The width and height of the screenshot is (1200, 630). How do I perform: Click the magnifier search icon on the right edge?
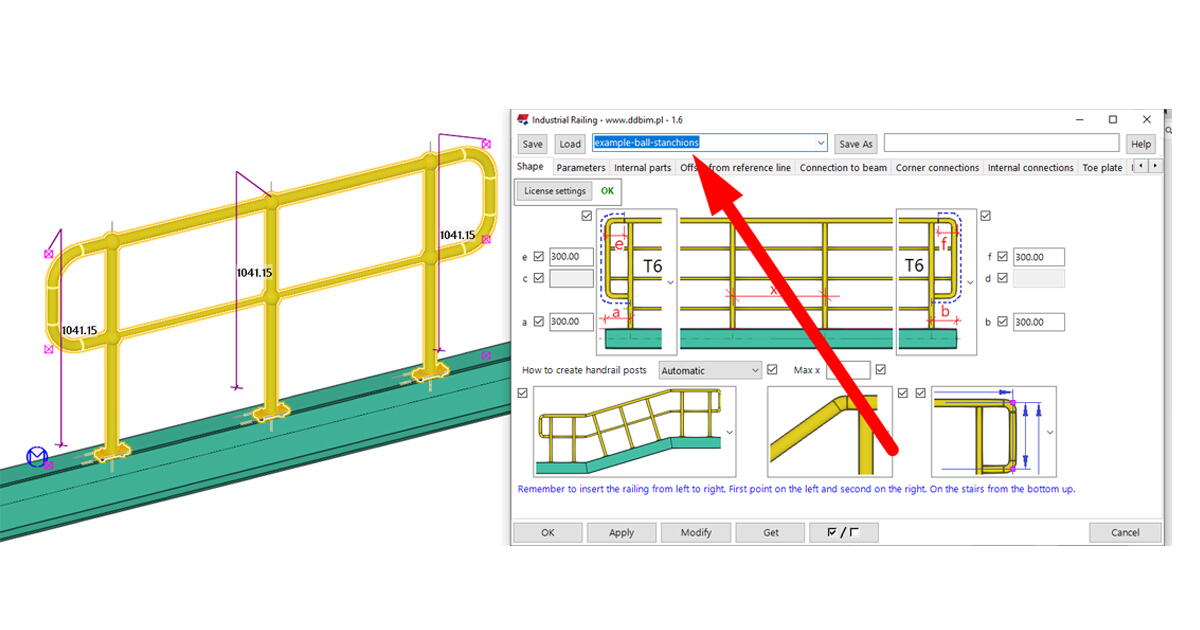(x=1167, y=130)
